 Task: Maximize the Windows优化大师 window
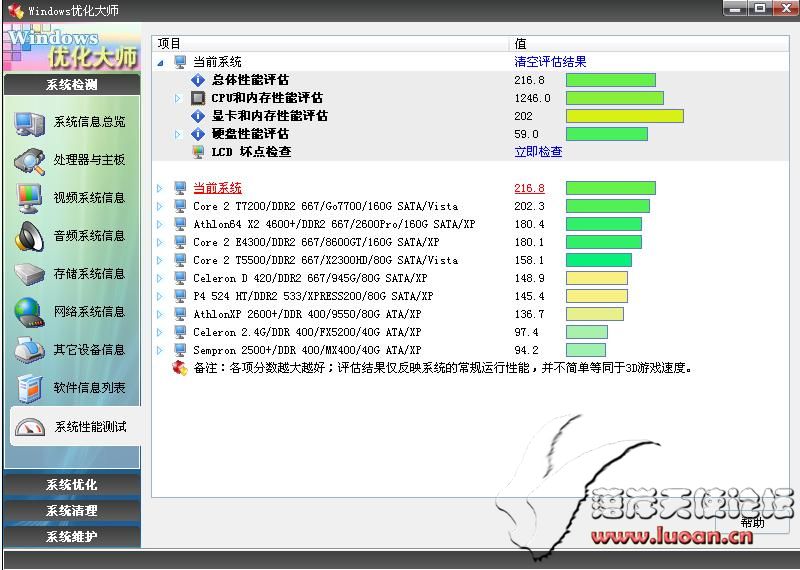[x=760, y=8]
